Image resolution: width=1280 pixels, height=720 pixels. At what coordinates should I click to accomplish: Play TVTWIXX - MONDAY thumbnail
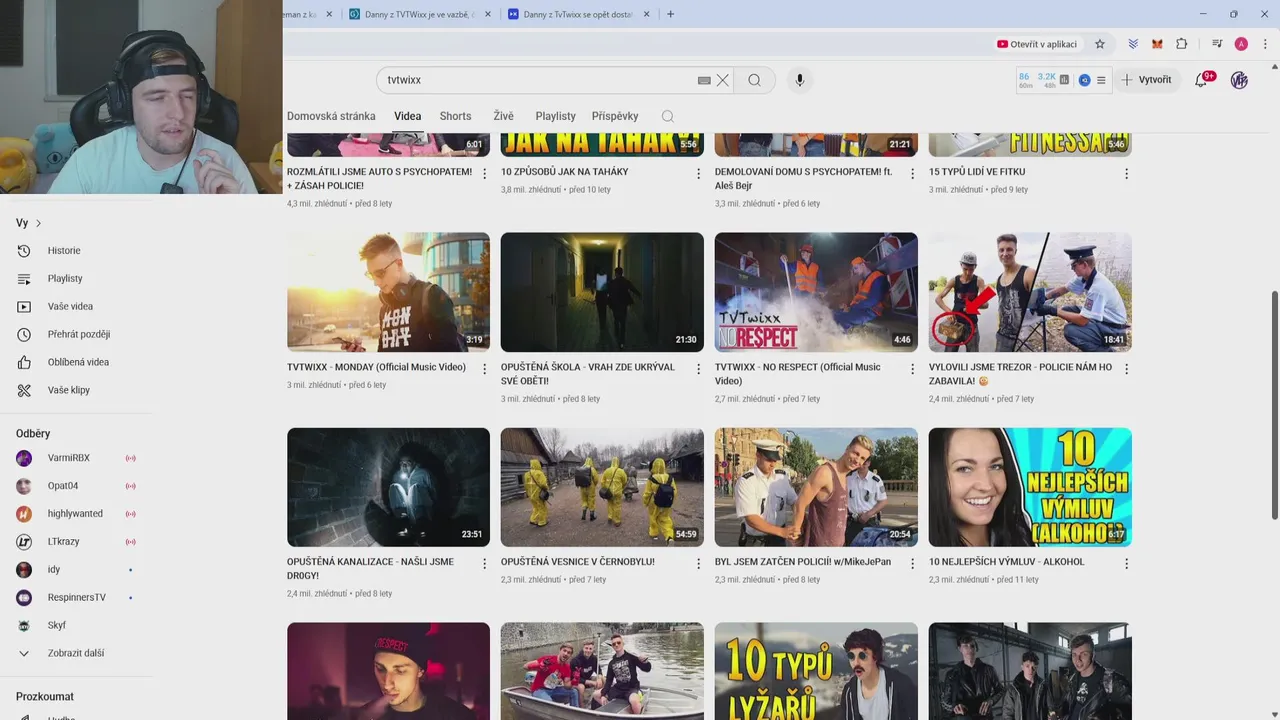[388, 292]
